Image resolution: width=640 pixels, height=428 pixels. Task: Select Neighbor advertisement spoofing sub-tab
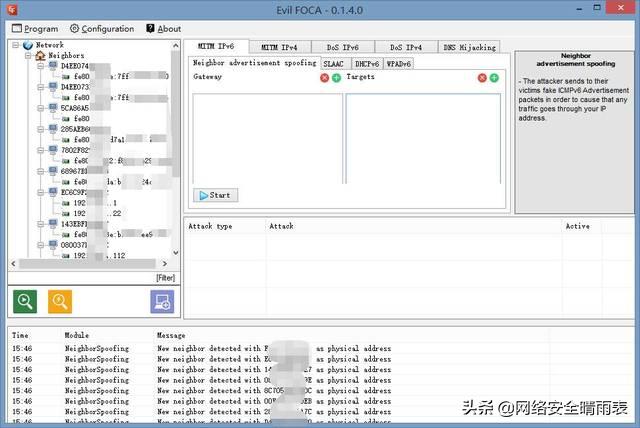(x=254, y=63)
